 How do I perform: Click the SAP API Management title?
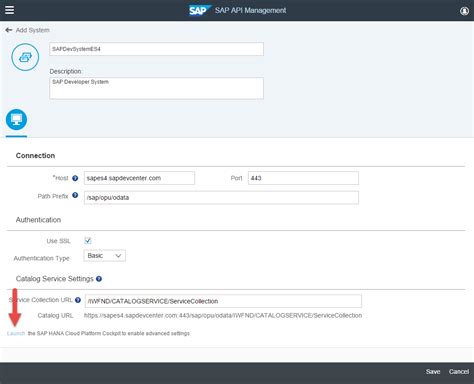[x=250, y=10]
